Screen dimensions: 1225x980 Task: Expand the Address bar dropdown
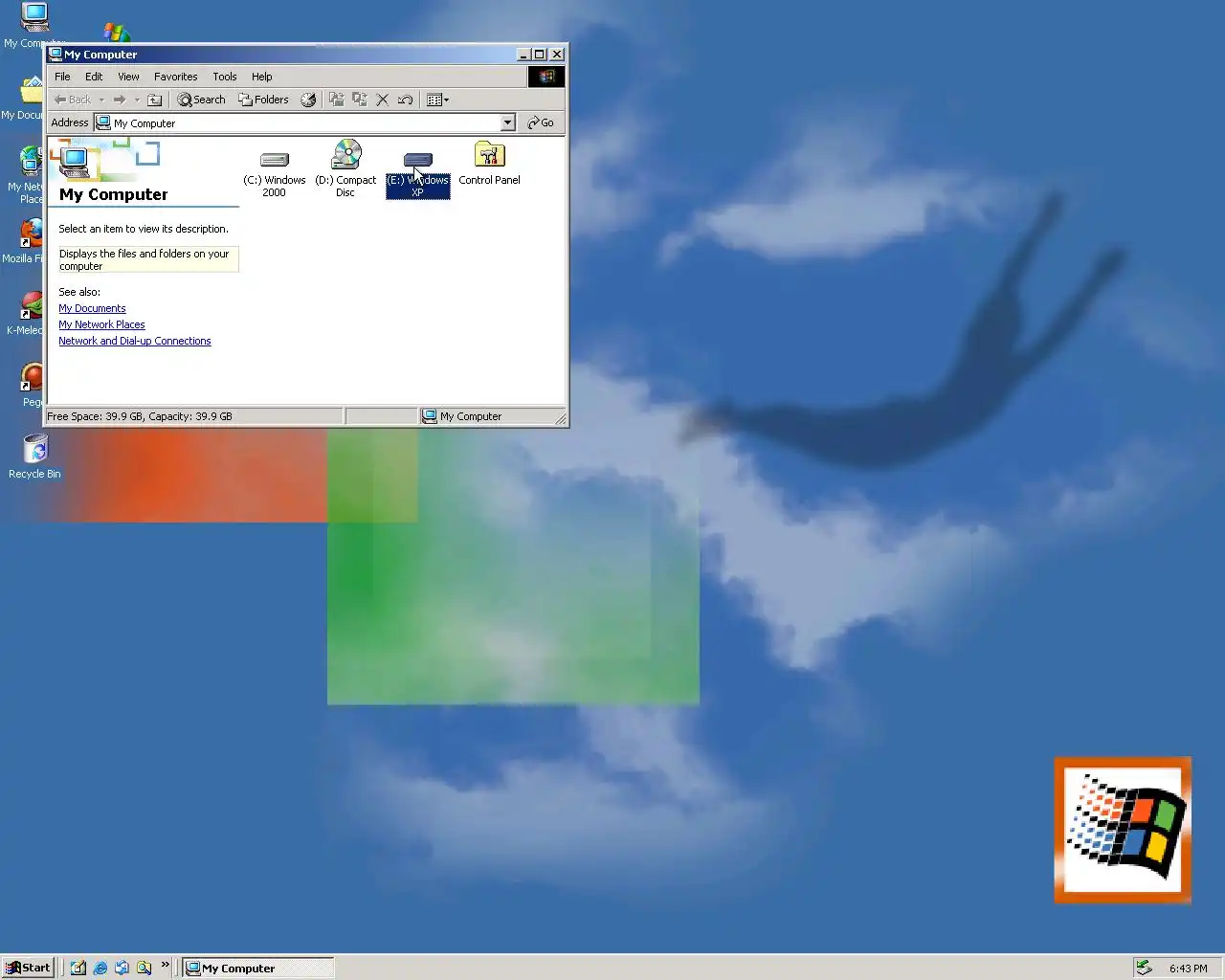click(507, 122)
